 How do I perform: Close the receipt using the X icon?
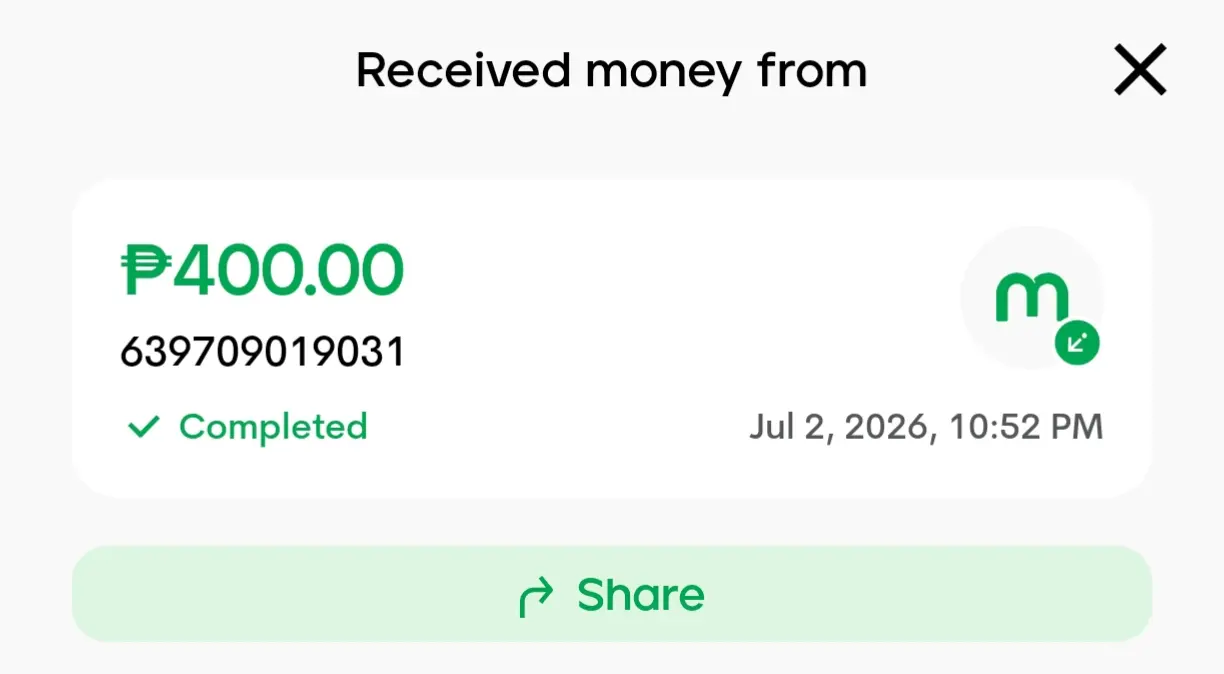(x=1140, y=71)
